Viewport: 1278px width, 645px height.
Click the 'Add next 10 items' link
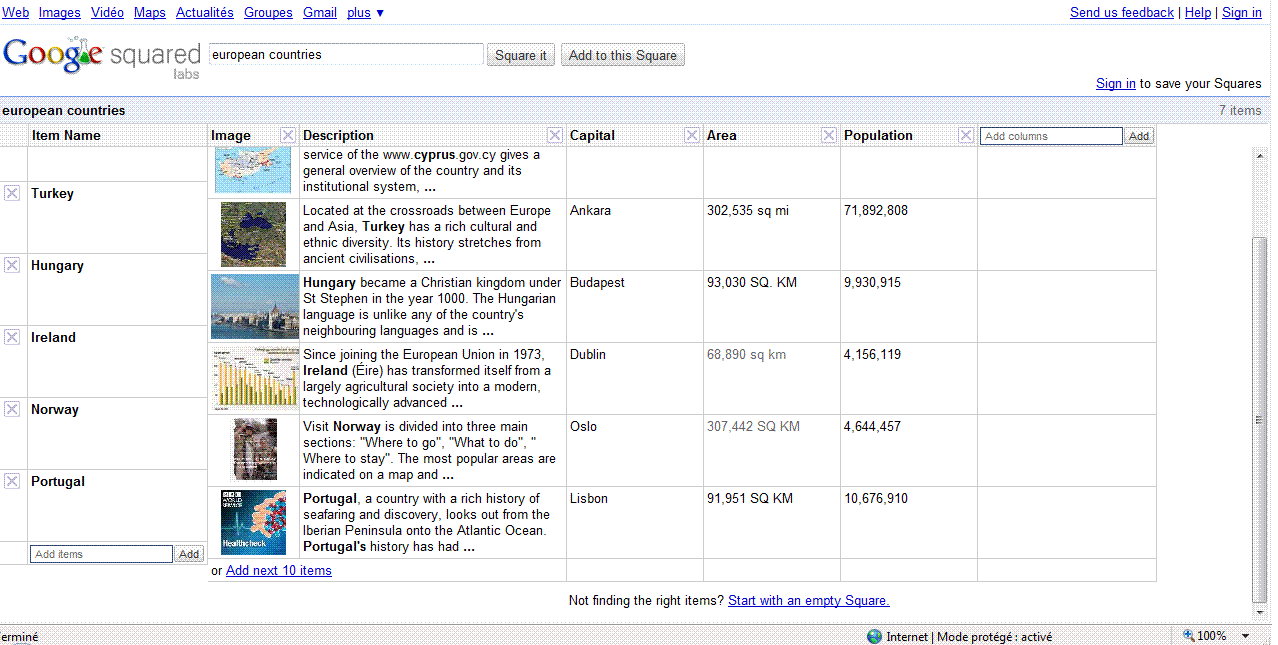tap(279, 571)
